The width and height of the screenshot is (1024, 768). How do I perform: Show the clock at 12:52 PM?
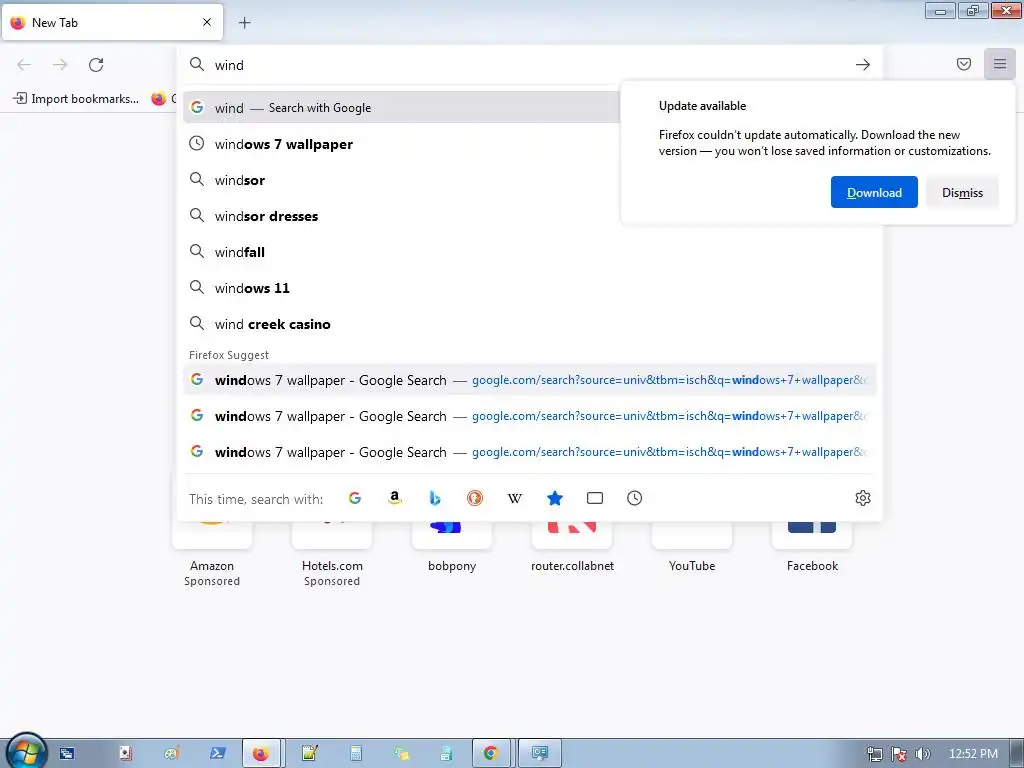click(973, 754)
